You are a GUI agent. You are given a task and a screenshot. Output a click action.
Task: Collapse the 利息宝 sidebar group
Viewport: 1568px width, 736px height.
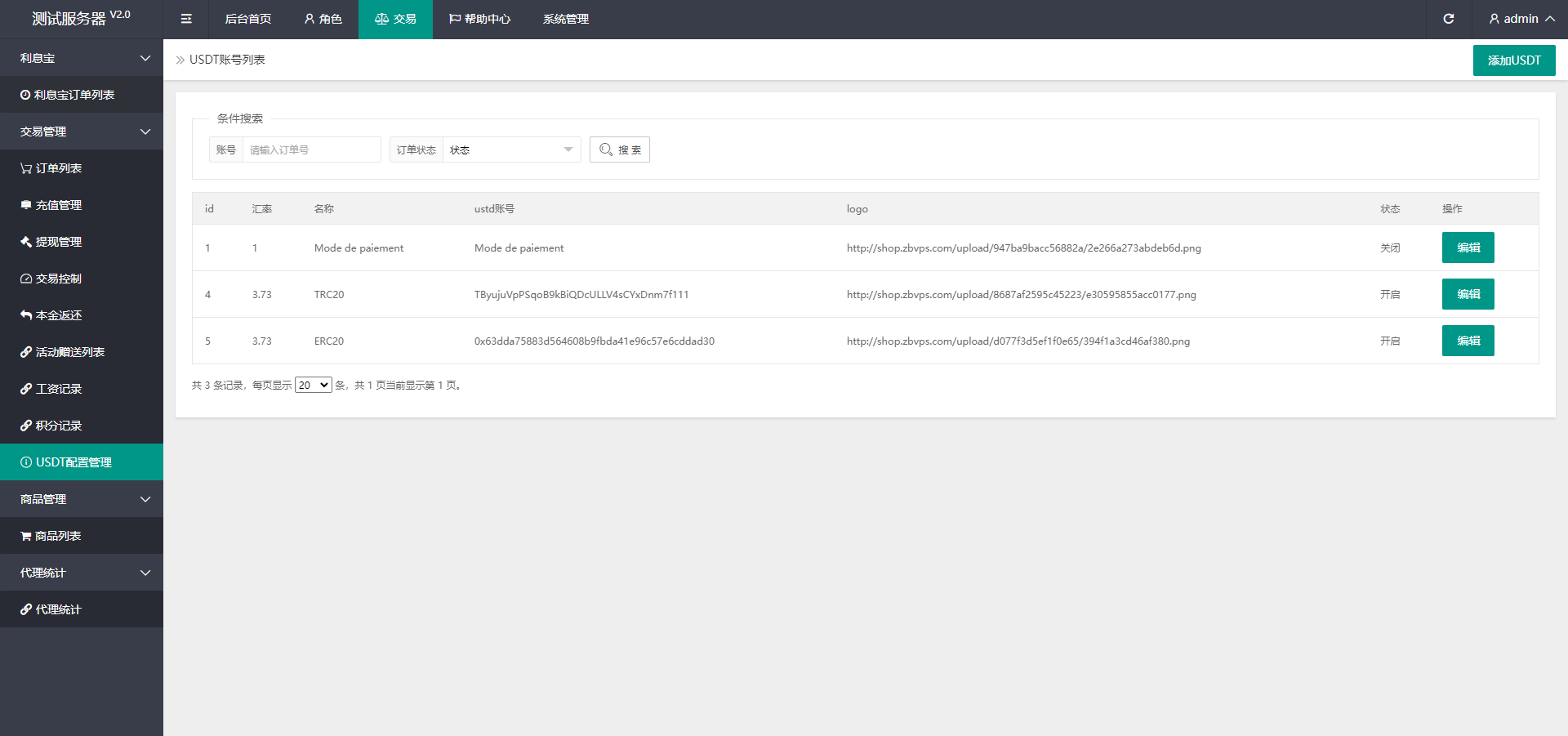click(82, 58)
